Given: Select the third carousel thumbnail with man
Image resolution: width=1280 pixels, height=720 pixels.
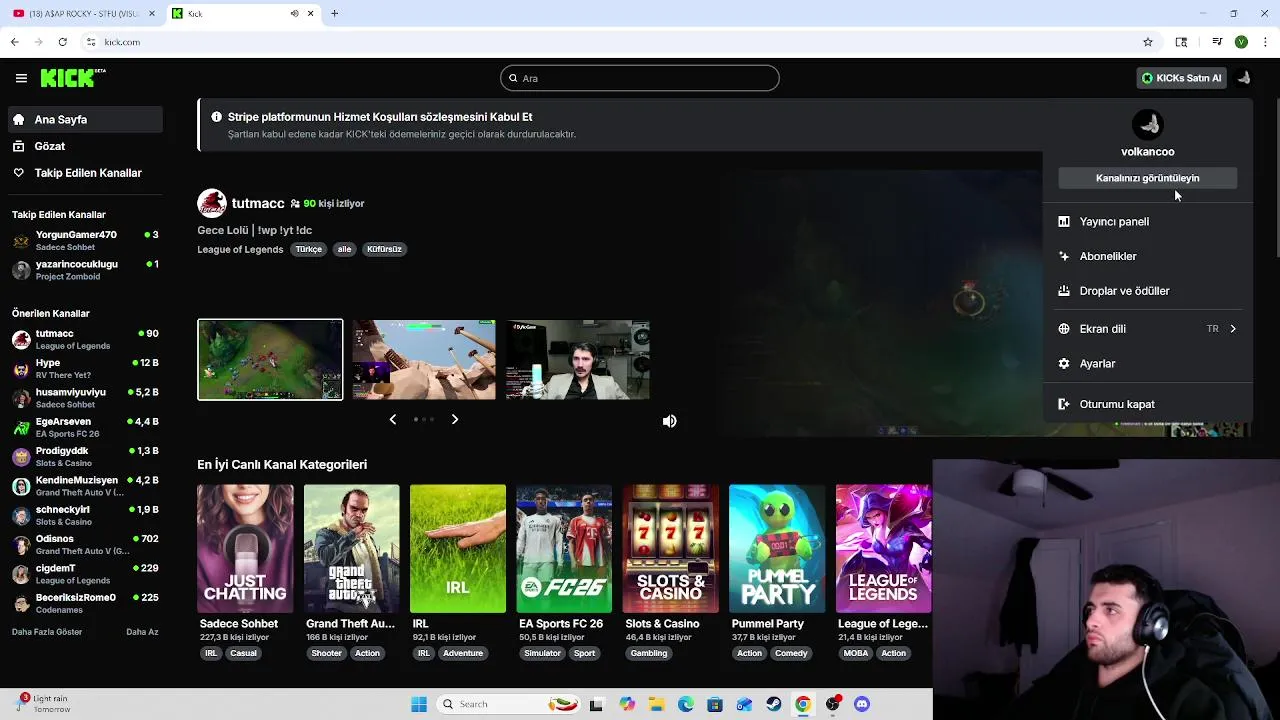Looking at the screenshot, I should (x=578, y=360).
